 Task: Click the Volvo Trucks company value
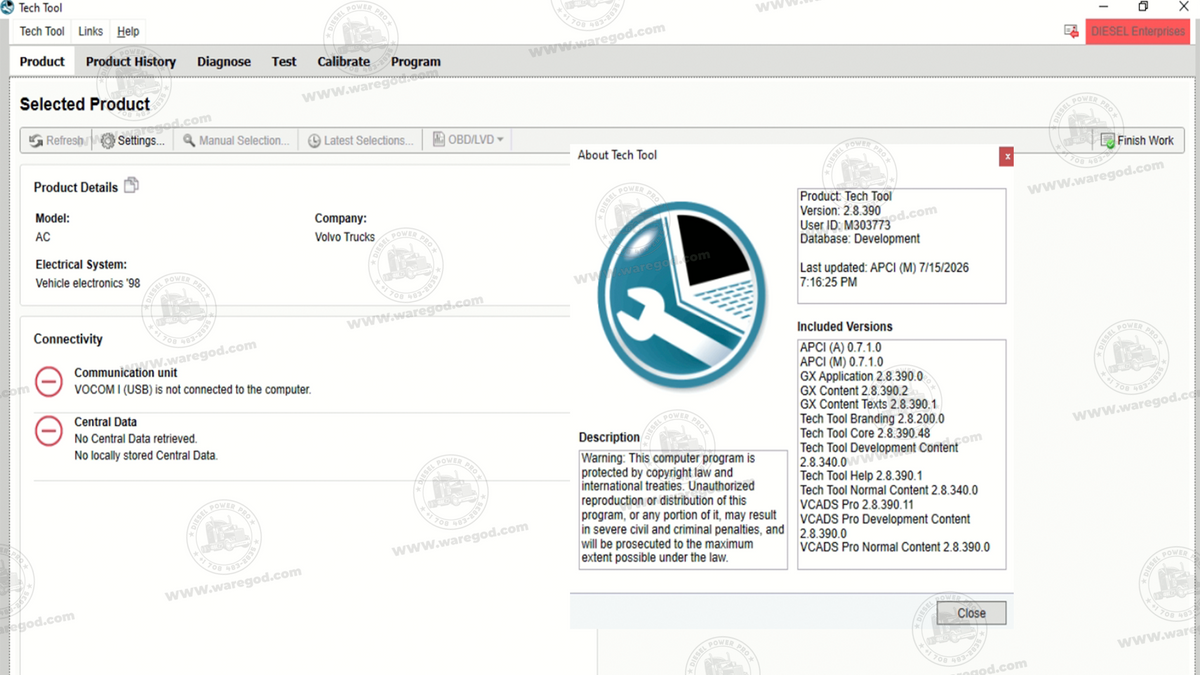tap(345, 237)
